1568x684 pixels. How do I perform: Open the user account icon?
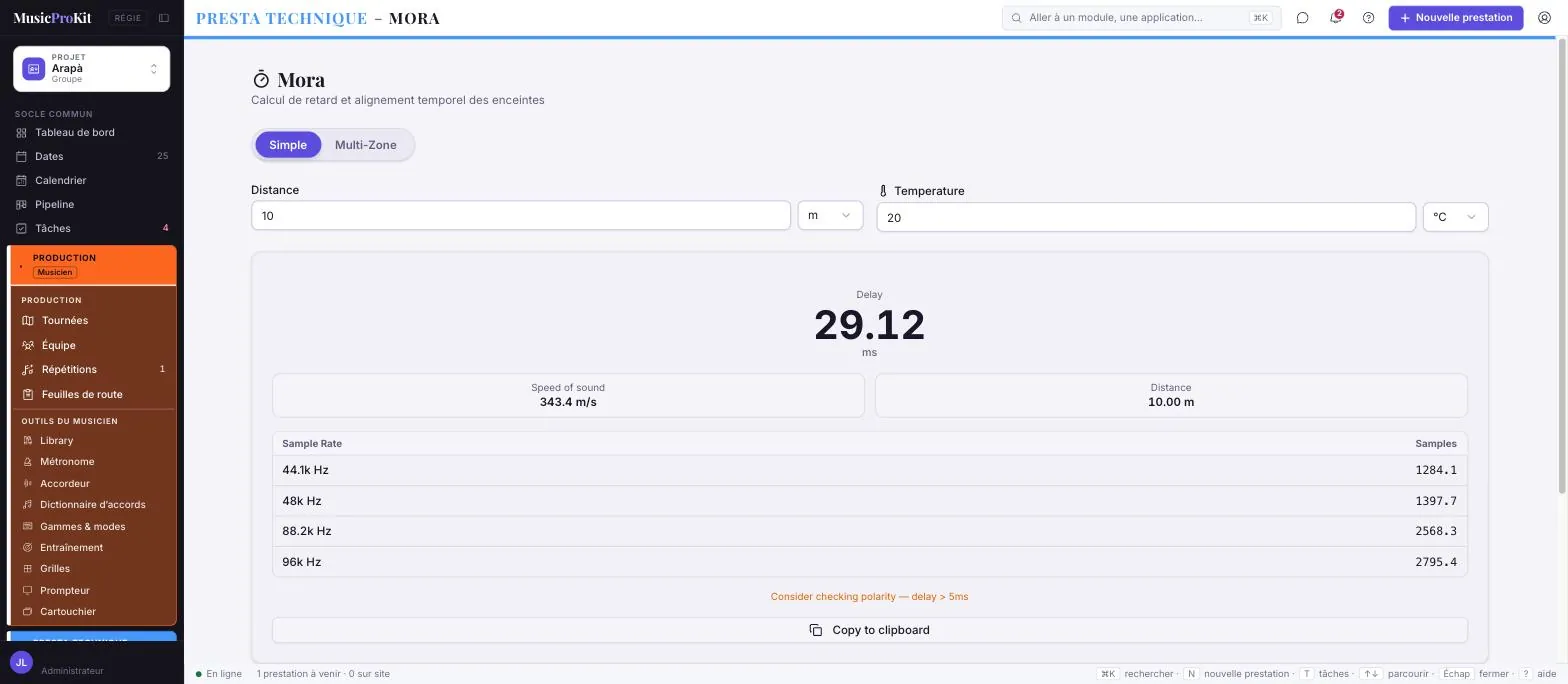(1544, 18)
